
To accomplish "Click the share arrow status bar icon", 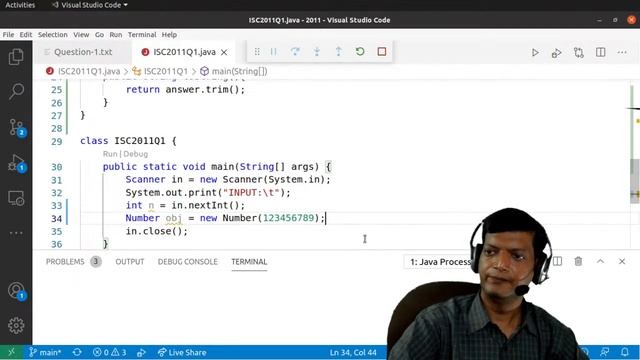I will click(x=141, y=352).
